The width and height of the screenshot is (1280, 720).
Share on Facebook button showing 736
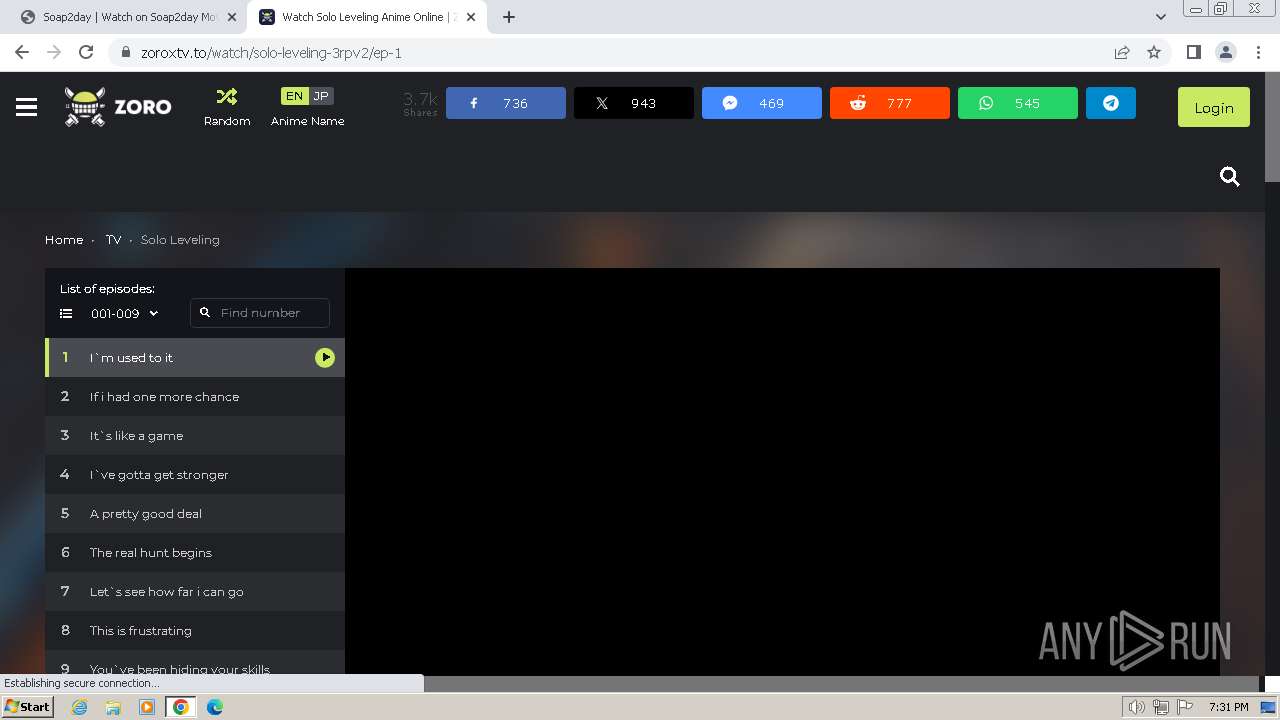tap(506, 103)
